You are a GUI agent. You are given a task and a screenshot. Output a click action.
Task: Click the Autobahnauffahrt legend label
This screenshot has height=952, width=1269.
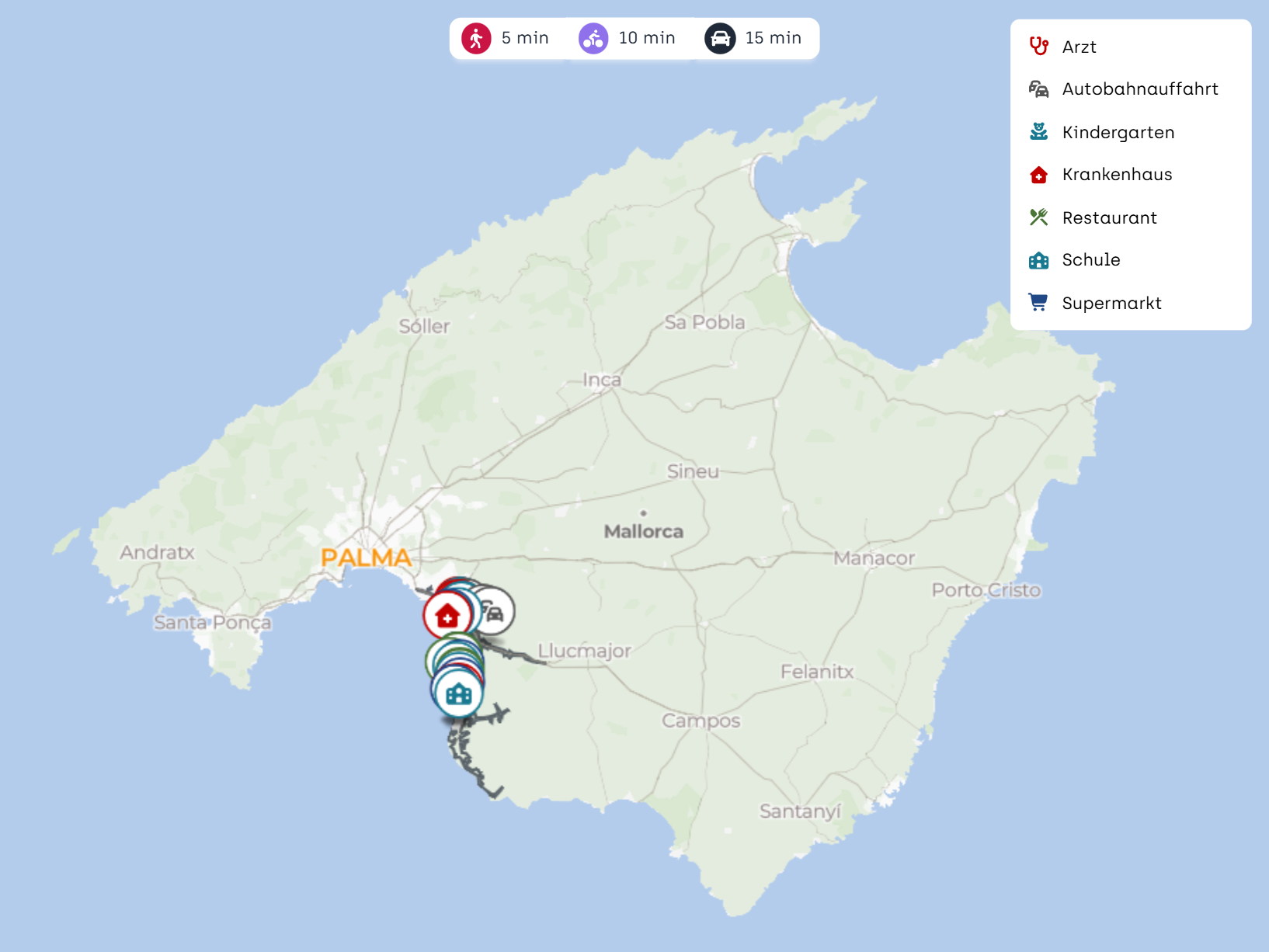pos(1139,89)
